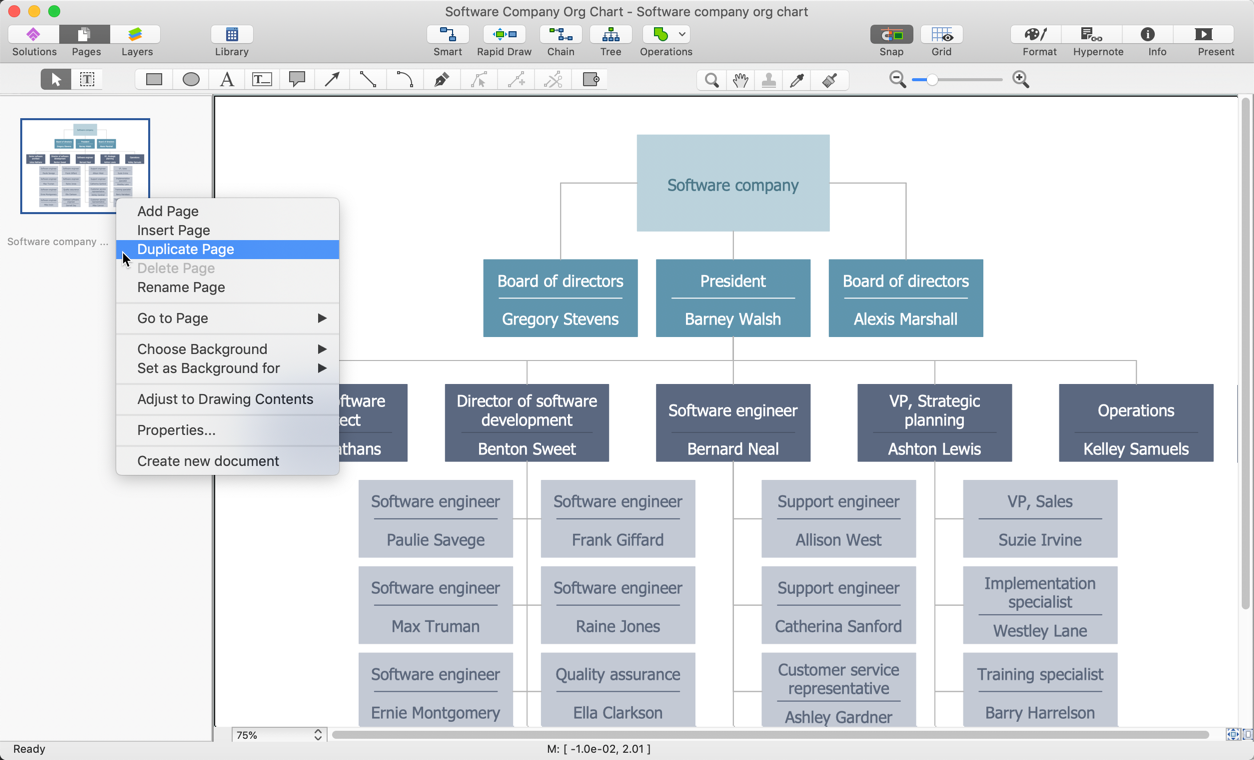
Task: Select the Callout shape tool
Action: [297, 79]
